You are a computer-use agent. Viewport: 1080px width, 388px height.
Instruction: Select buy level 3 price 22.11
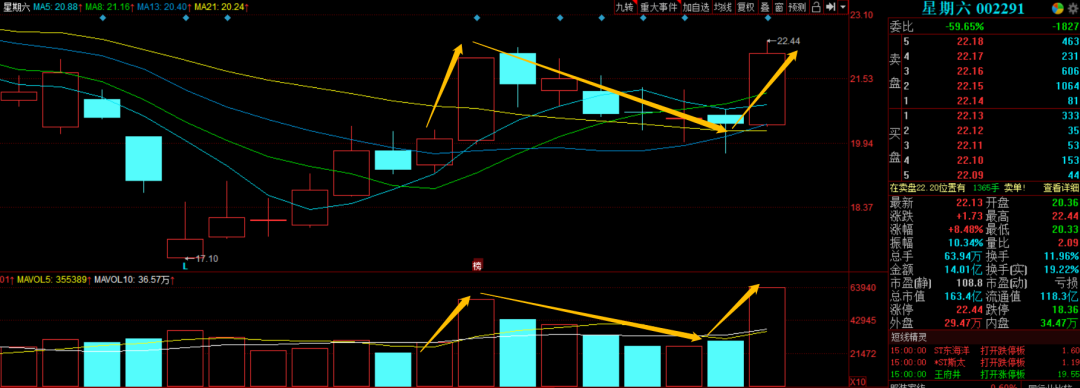[x=969, y=145]
